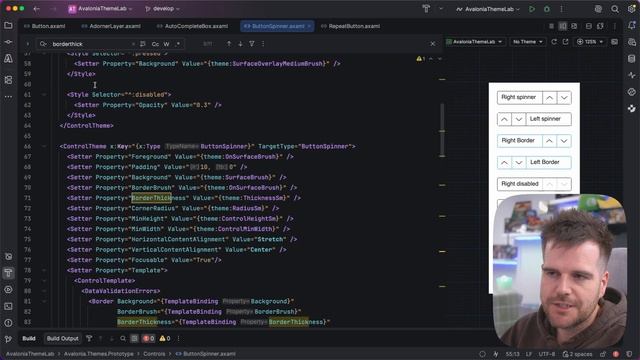Image resolution: width=640 pixels, height=360 pixels.
Task: Click the editor vertical scrollbar thumb
Action: [442, 130]
